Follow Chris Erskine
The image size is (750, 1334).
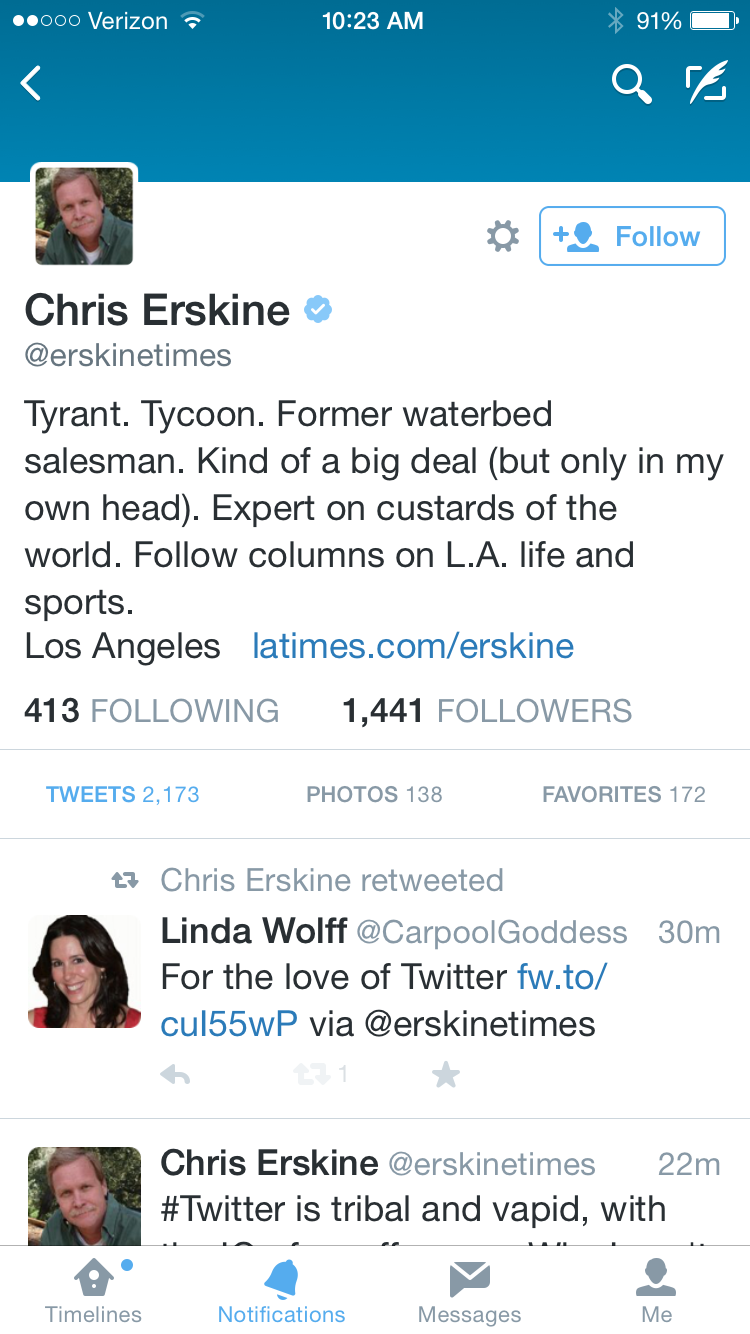632,237
